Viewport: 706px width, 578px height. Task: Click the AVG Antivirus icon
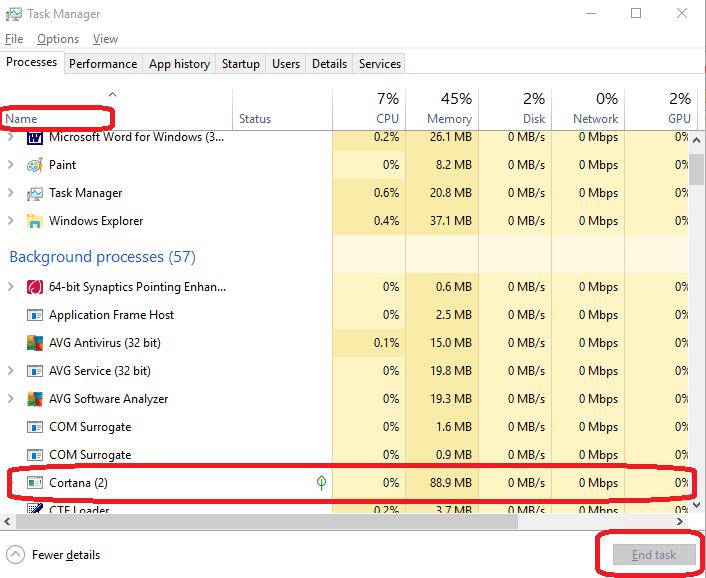pyautogui.click(x=35, y=343)
